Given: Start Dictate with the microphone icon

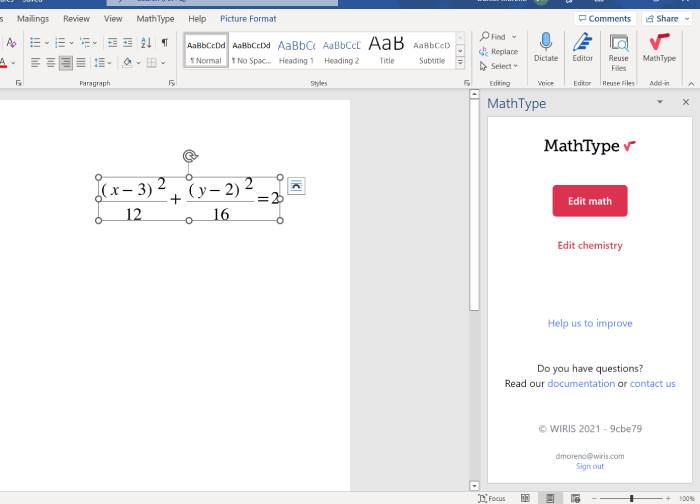Looking at the screenshot, I should 546,47.
